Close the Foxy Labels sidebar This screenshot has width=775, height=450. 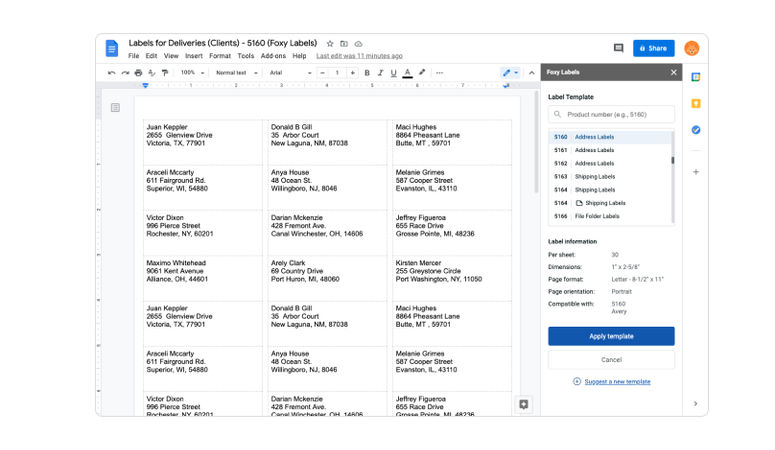pyautogui.click(x=673, y=72)
